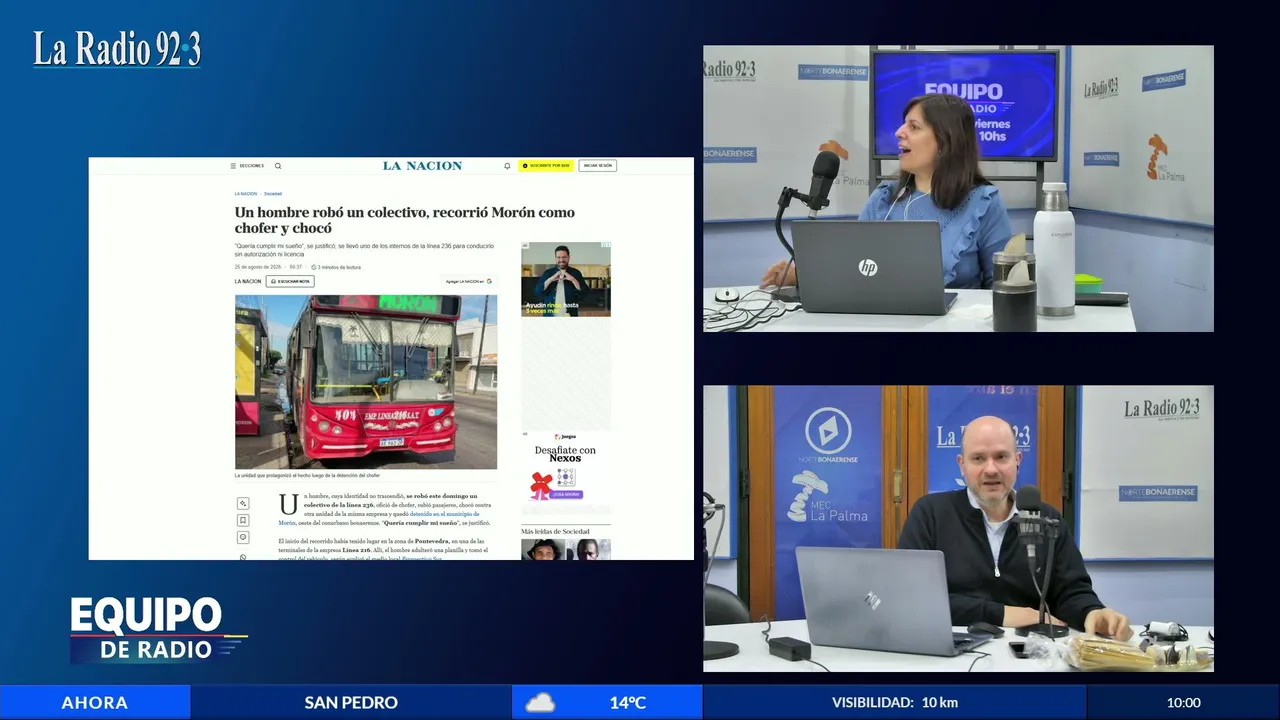The image size is (1280, 720).
Task: Click the yellow Suscribite subscription button
Action: click(x=546, y=166)
